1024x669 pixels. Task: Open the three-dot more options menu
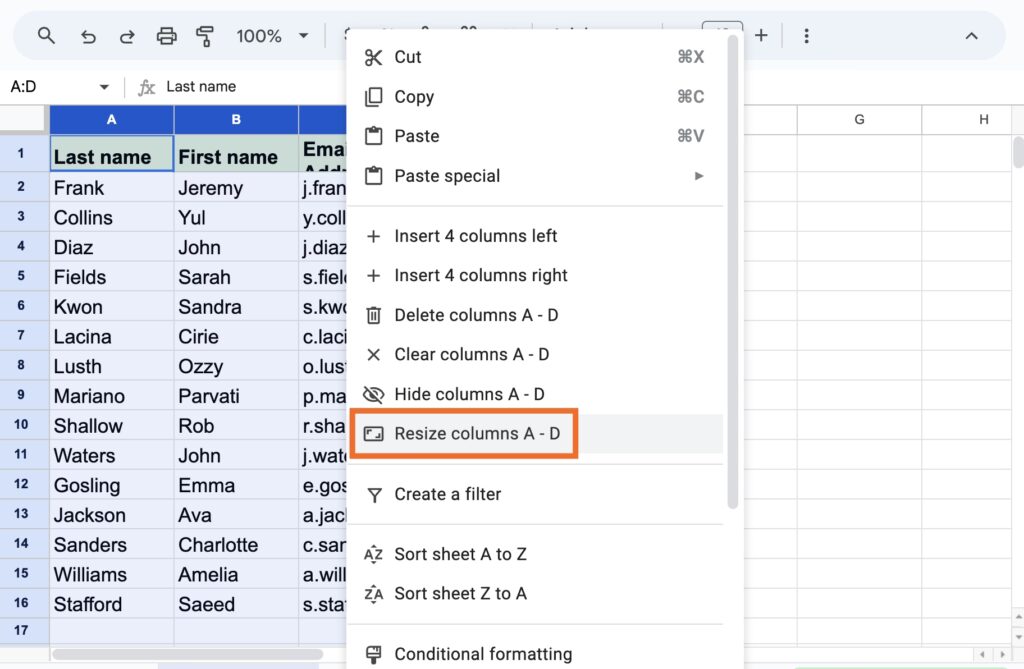806,36
